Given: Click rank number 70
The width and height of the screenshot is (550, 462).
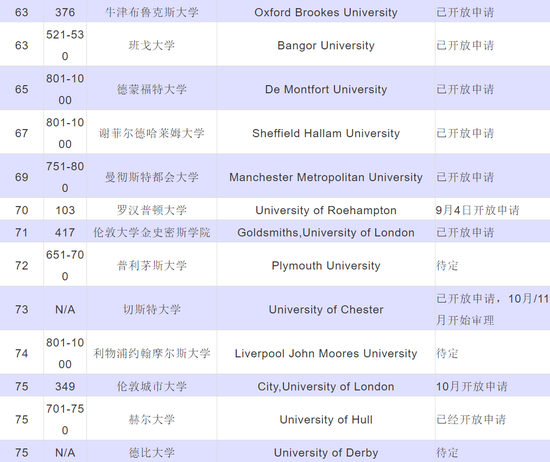Looking at the screenshot, I should 21,210.
